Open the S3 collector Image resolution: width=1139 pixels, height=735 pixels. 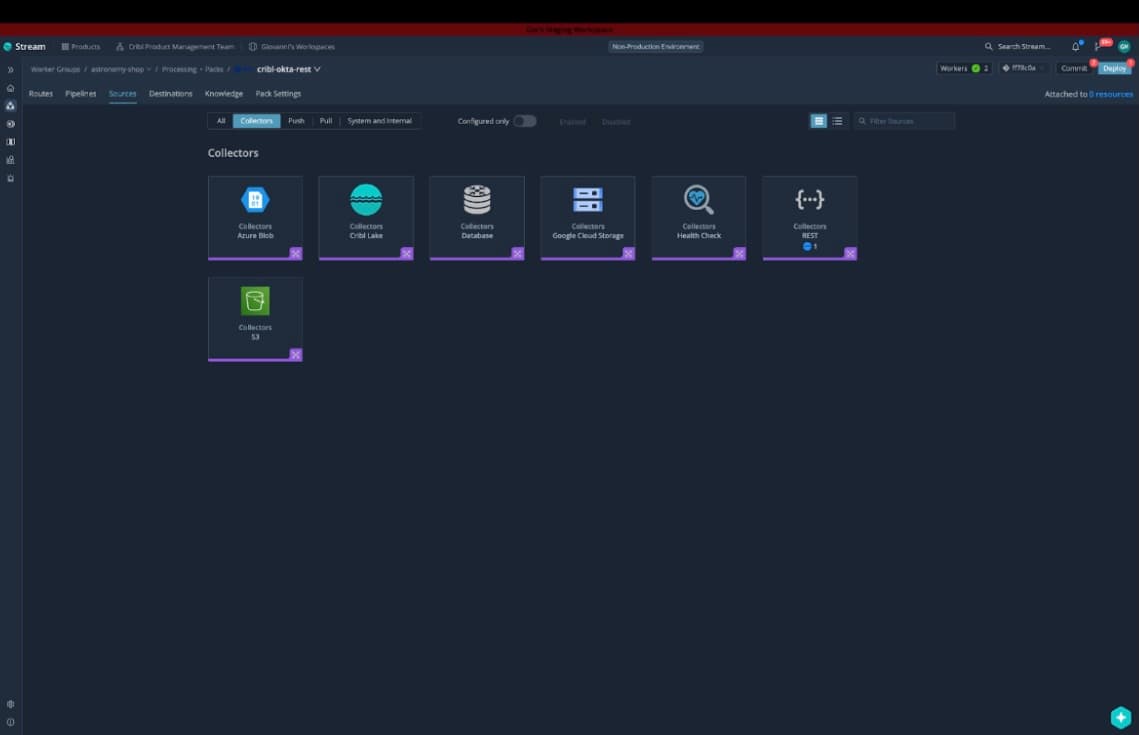tap(255, 315)
